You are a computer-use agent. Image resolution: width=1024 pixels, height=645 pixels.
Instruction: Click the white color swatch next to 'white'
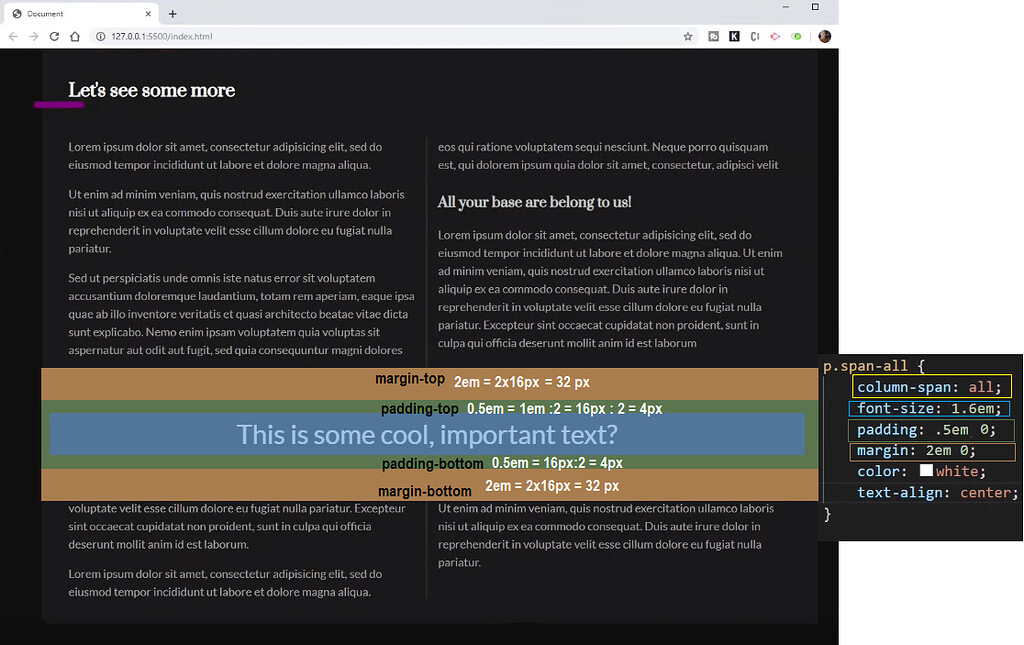pos(926,470)
